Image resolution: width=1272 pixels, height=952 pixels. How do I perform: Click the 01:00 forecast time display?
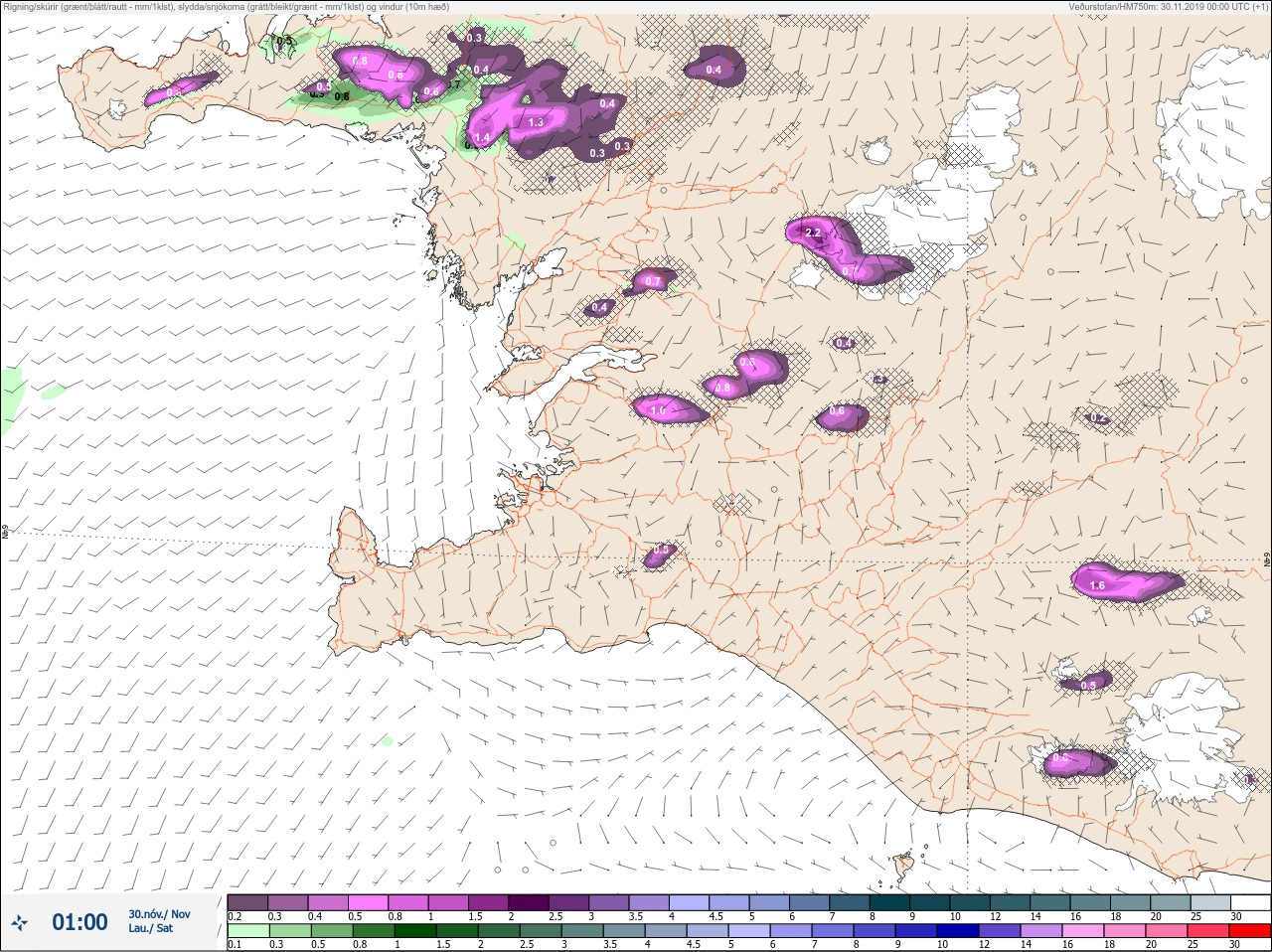79,922
